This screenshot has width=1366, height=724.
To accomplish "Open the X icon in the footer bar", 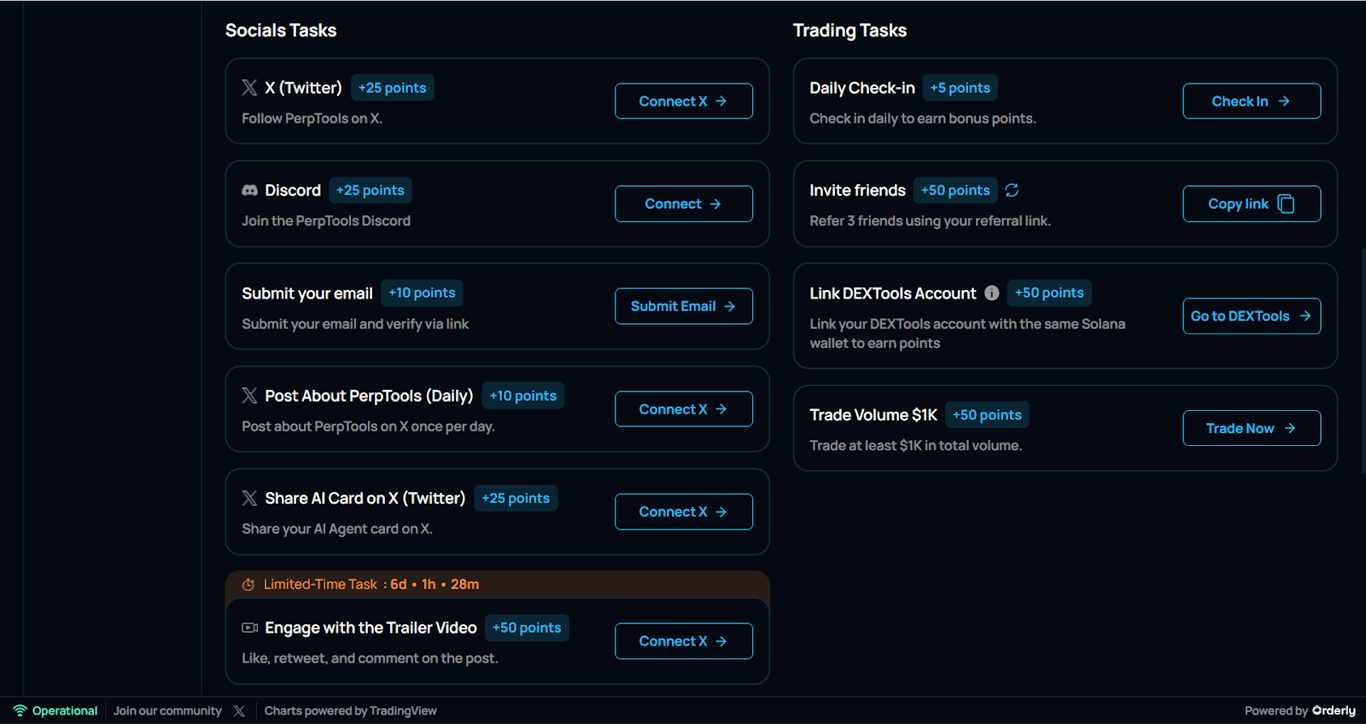I will pos(239,711).
